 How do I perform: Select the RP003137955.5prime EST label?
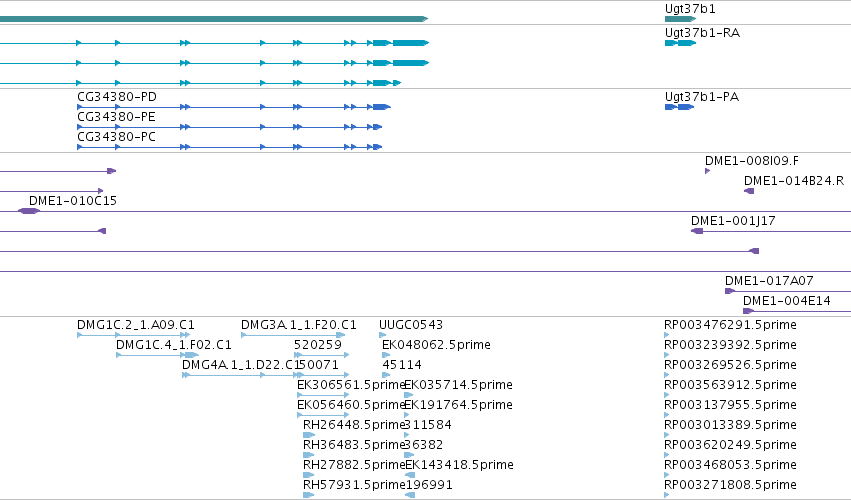click(x=731, y=406)
